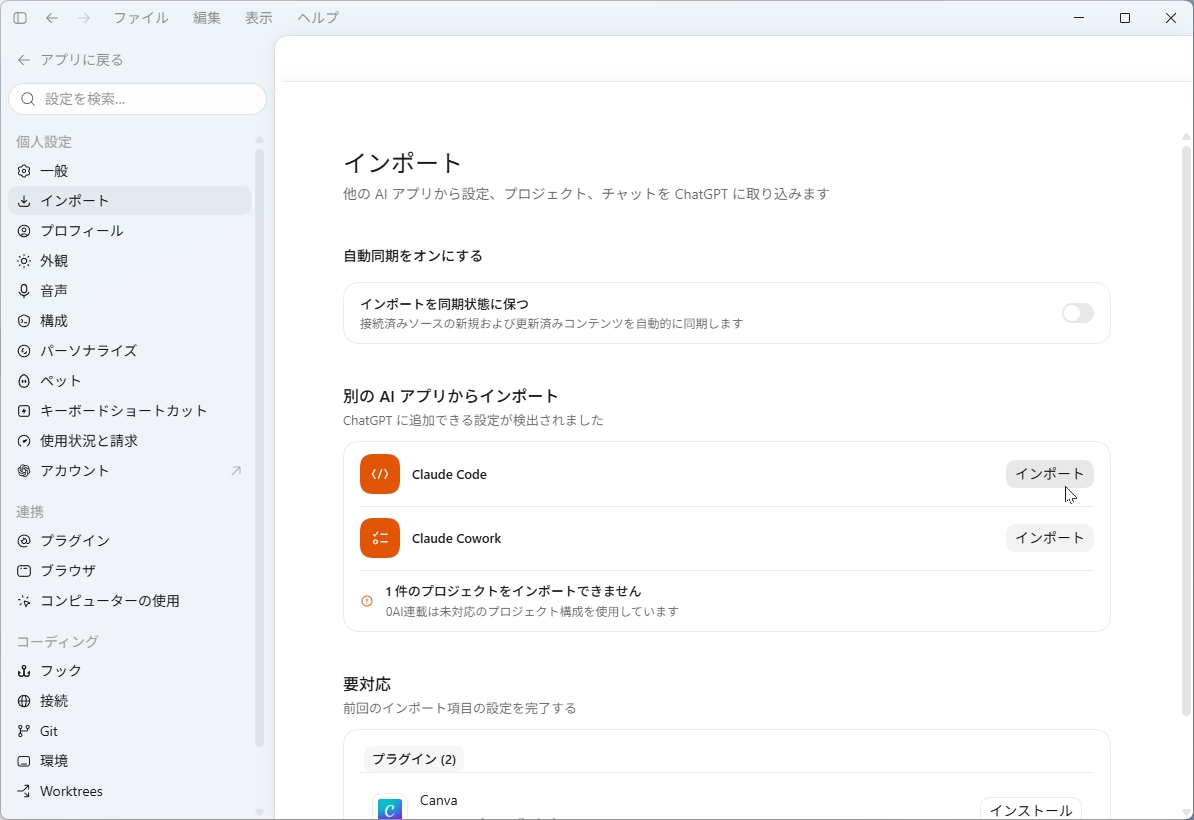Click the gear icon beside 一般
Image resolution: width=1194 pixels, height=820 pixels.
[24, 171]
